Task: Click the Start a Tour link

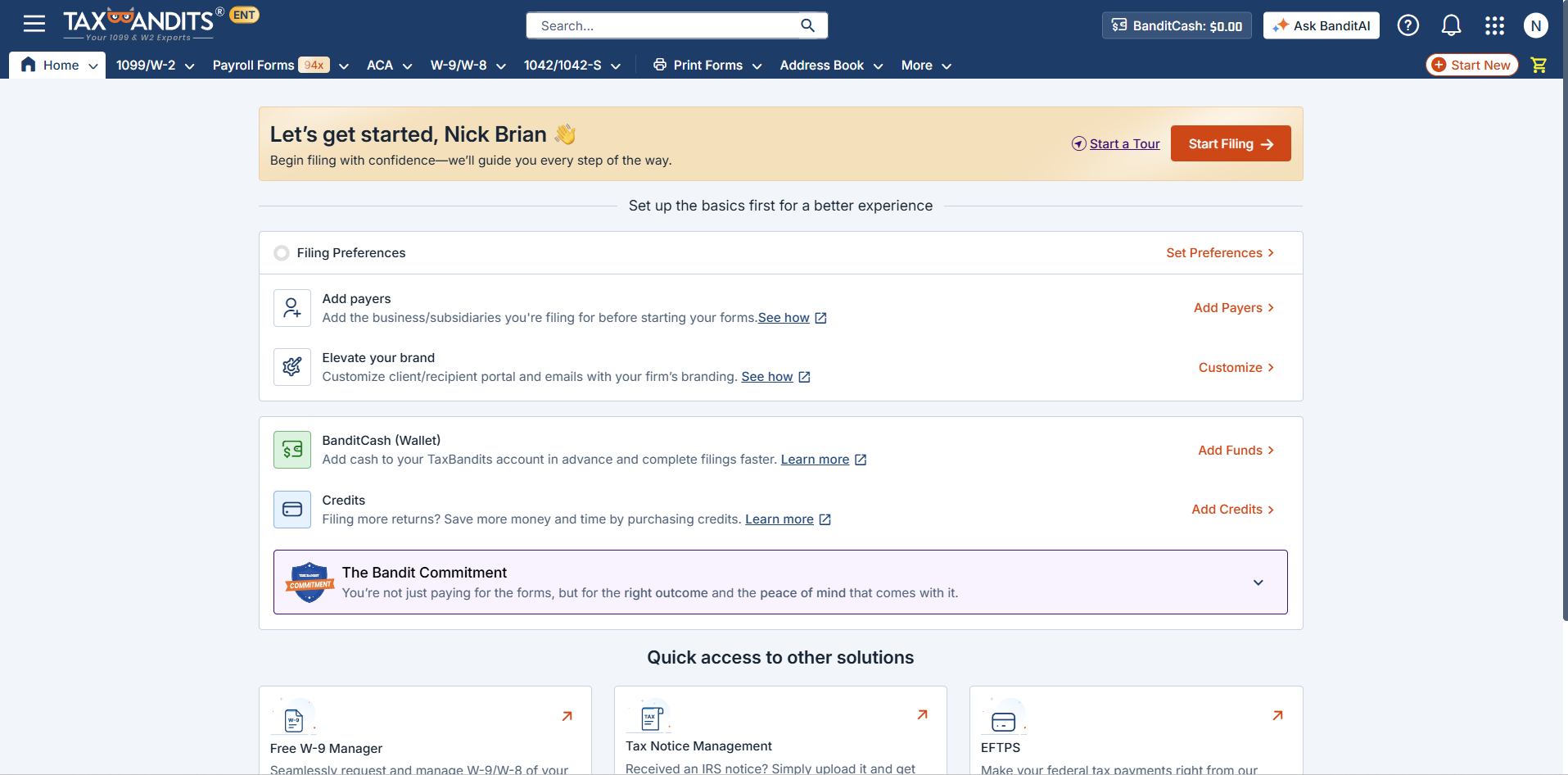Action: click(1116, 144)
